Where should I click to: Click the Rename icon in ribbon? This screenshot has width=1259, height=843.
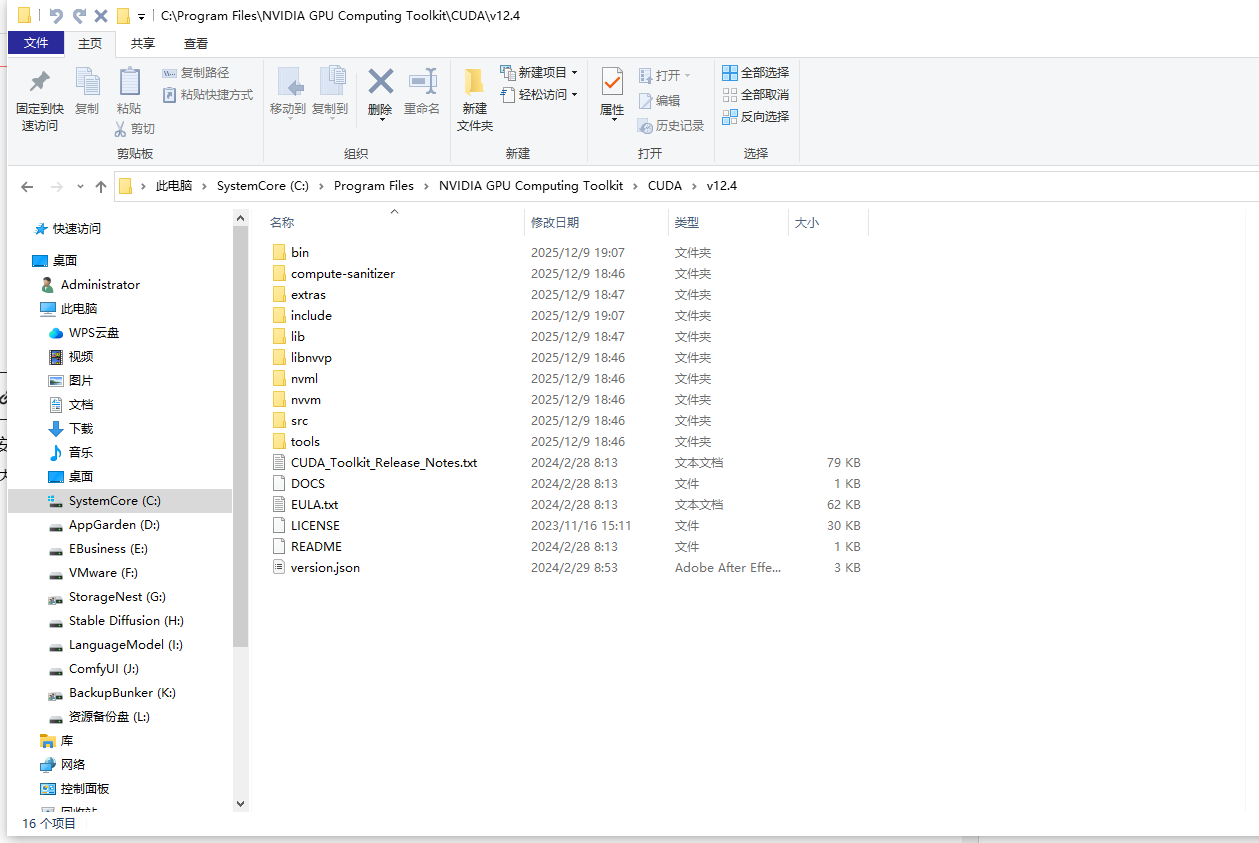tap(422, 83)
